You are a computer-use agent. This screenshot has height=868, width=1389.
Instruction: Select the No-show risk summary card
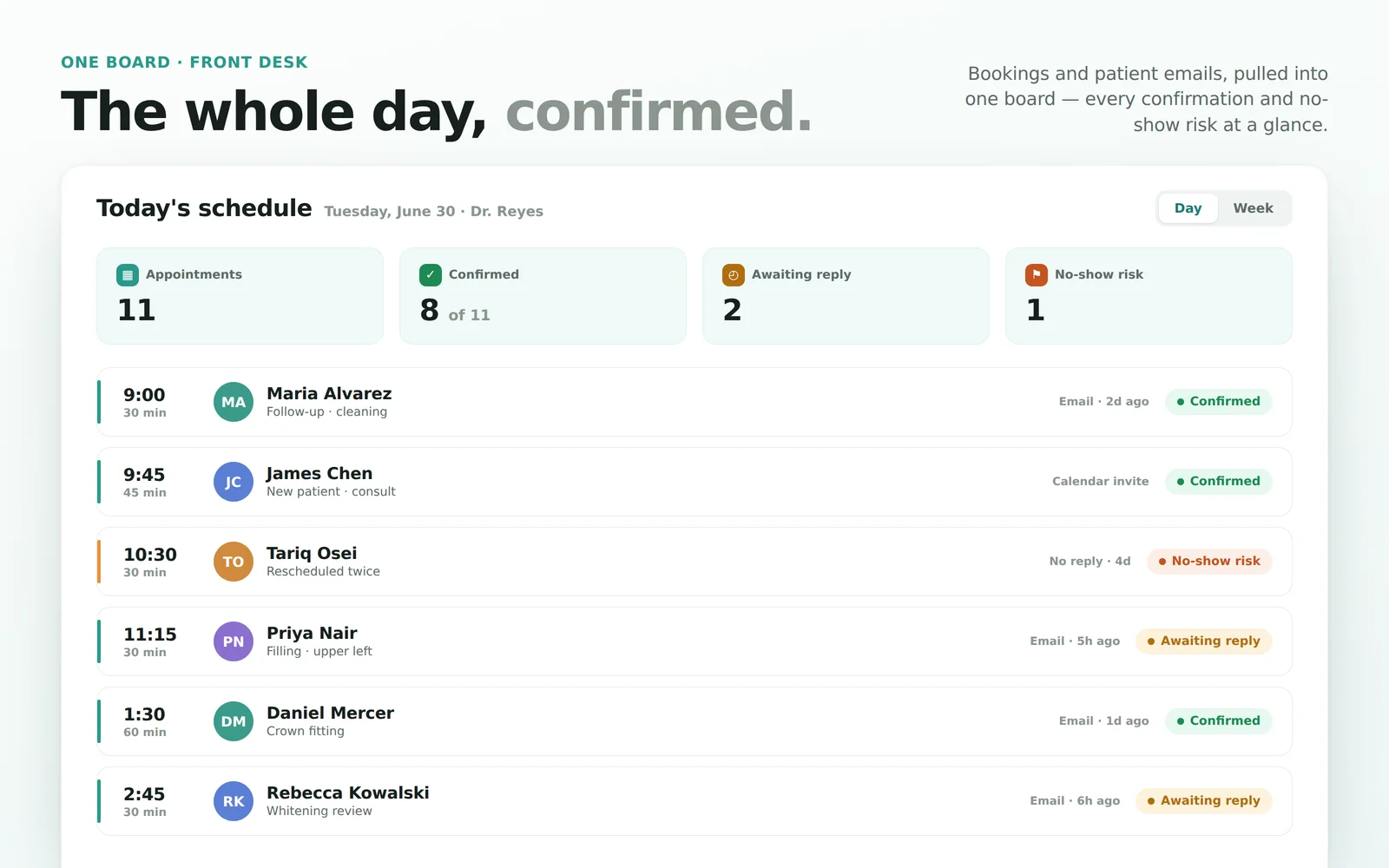(1149, 296)
